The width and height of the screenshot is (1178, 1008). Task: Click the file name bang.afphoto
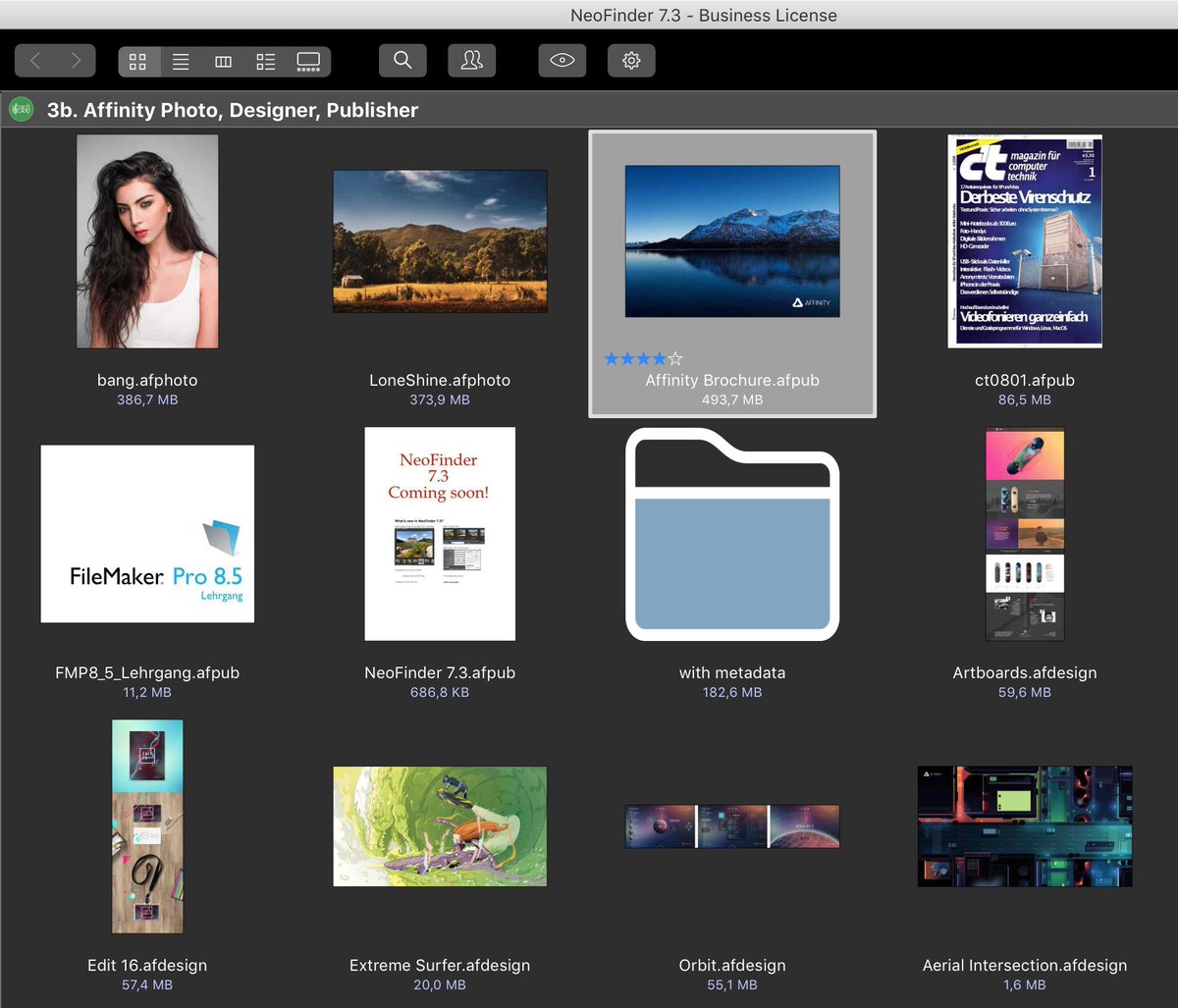point(147,380)
